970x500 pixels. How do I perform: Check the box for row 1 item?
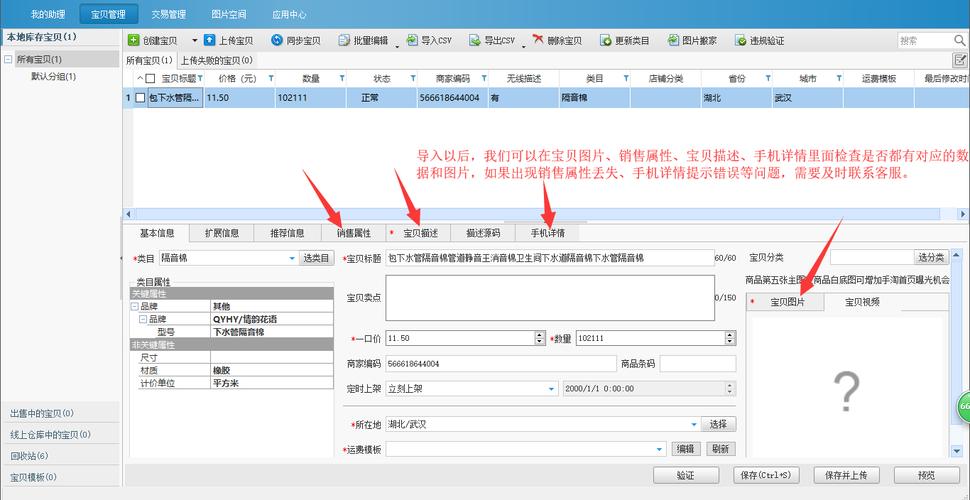pyautogui.click(x=140, y=98)
